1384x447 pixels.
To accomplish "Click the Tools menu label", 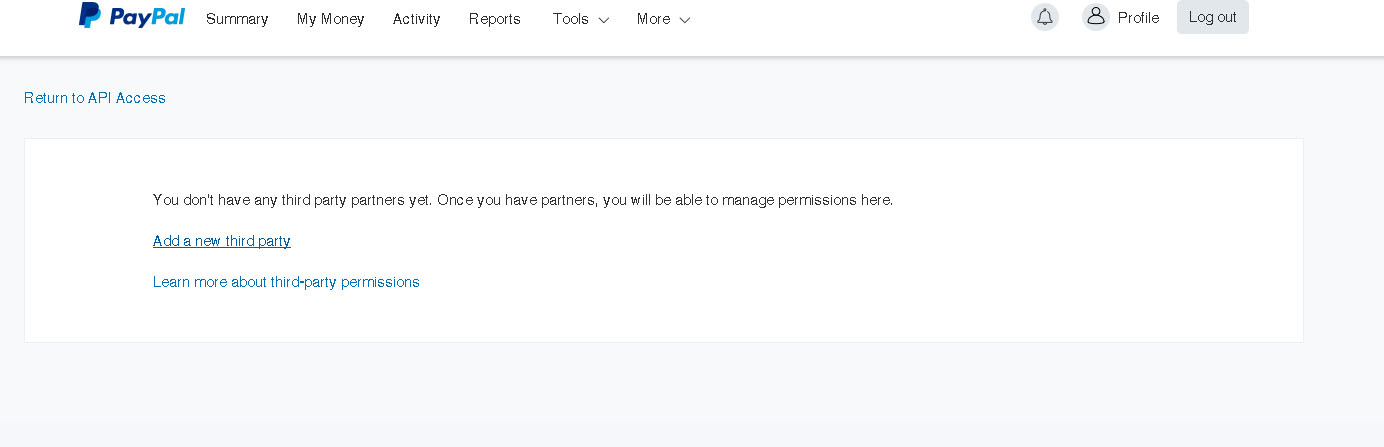I will [x=570, y=19].
